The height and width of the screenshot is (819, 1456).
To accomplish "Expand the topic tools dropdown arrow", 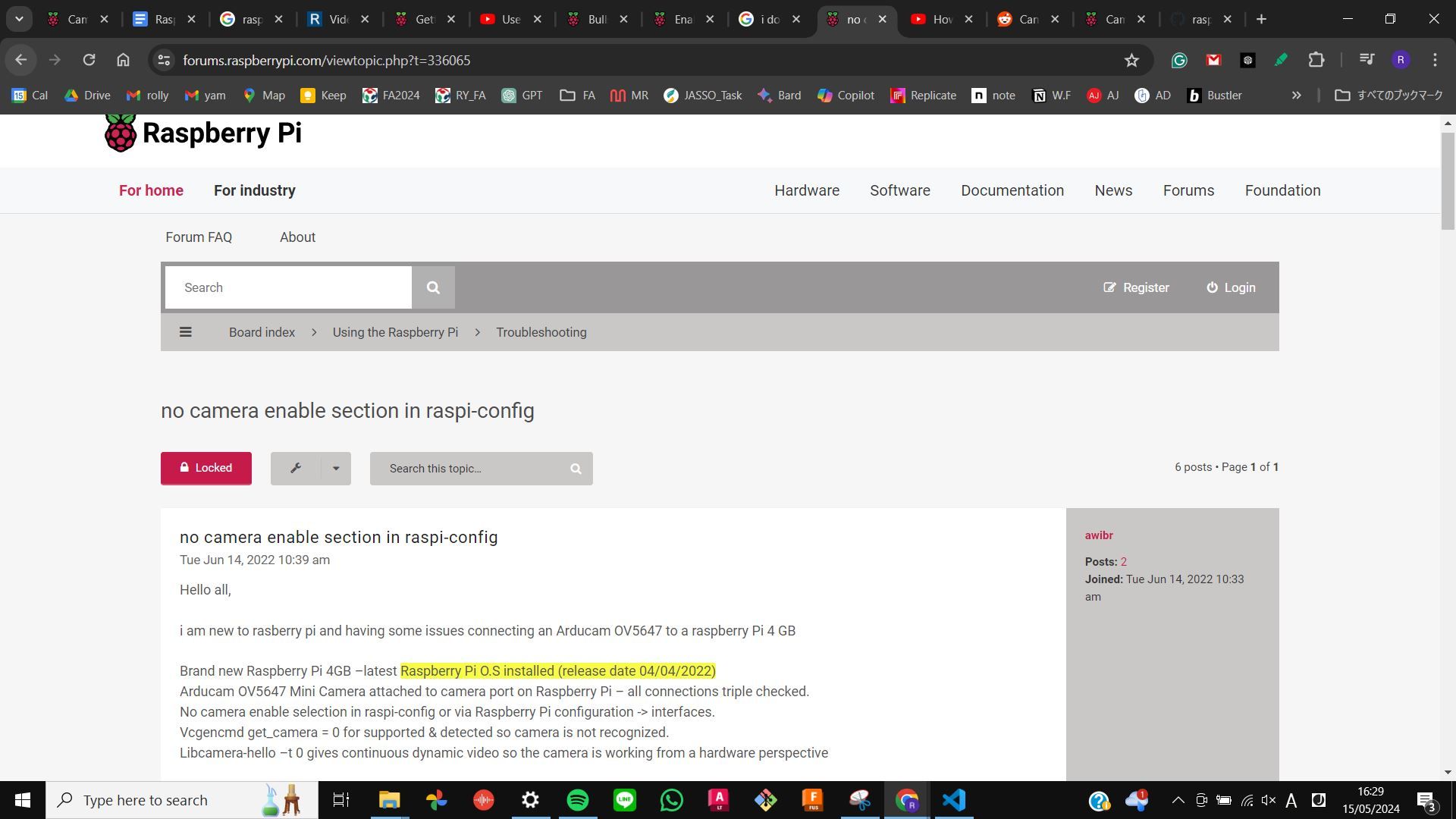I will (x=336, y=468).
